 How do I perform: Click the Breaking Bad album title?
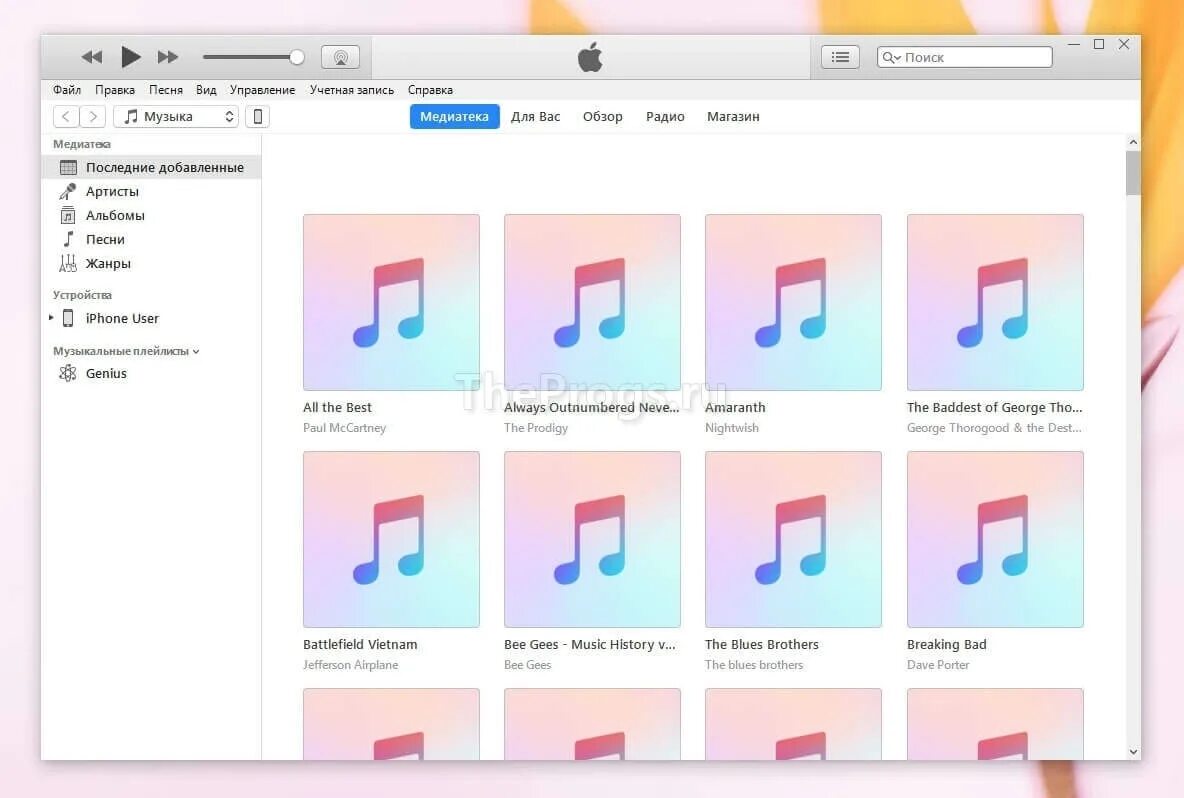pyautogui.click(x=947, y=644)
